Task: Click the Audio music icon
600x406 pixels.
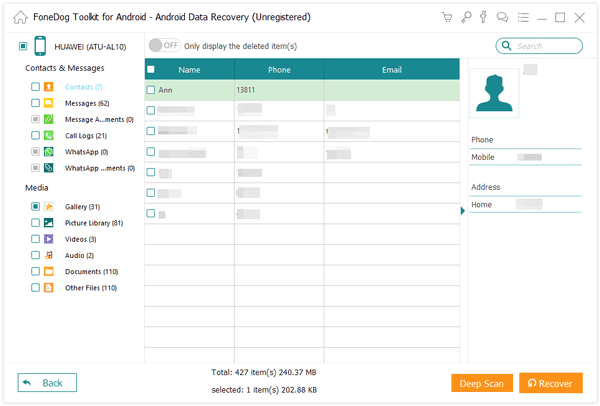Action: pyautogui.click(x=49, y=255)
